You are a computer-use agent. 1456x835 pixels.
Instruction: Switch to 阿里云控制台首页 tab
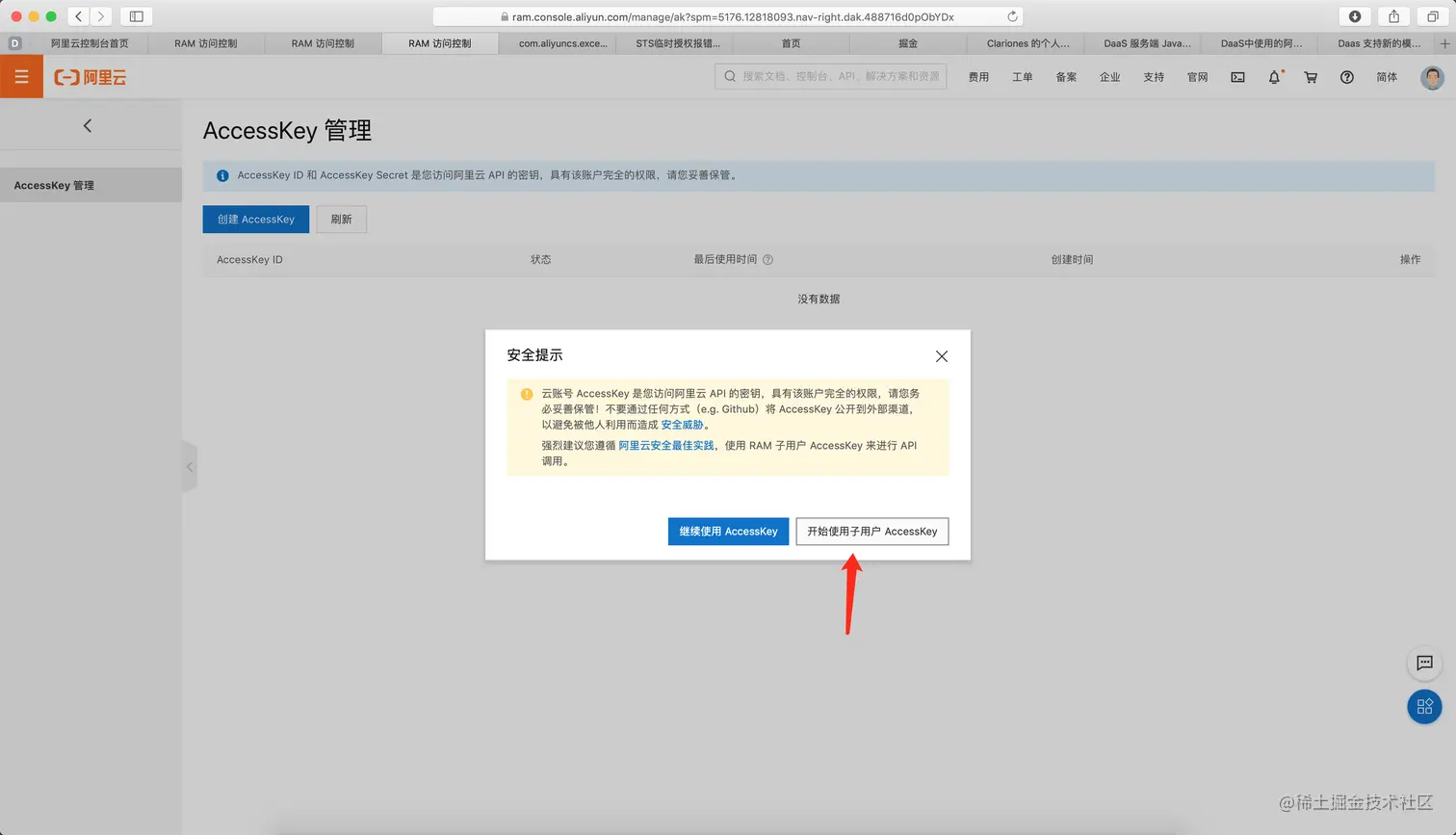click(x=90, y=43)
